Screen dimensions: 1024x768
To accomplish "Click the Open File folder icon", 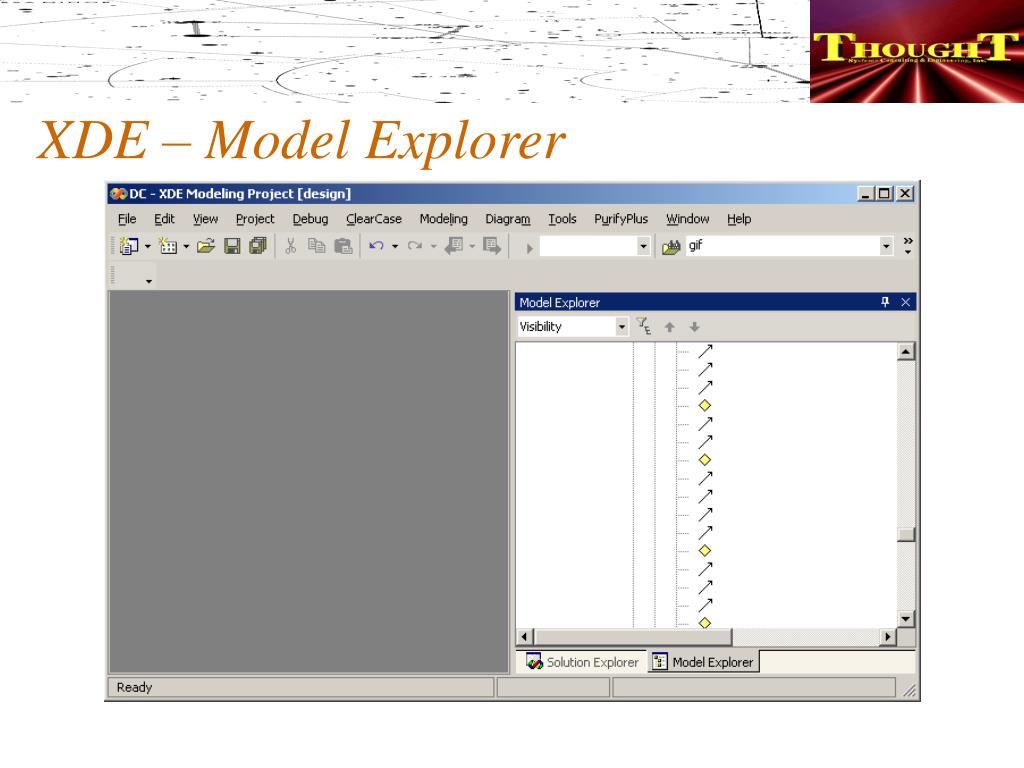I will click(x=206, y=246).
